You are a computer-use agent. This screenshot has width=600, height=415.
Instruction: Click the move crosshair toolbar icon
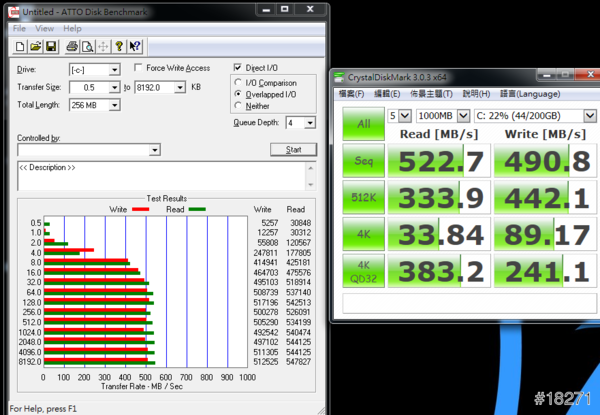102,46
